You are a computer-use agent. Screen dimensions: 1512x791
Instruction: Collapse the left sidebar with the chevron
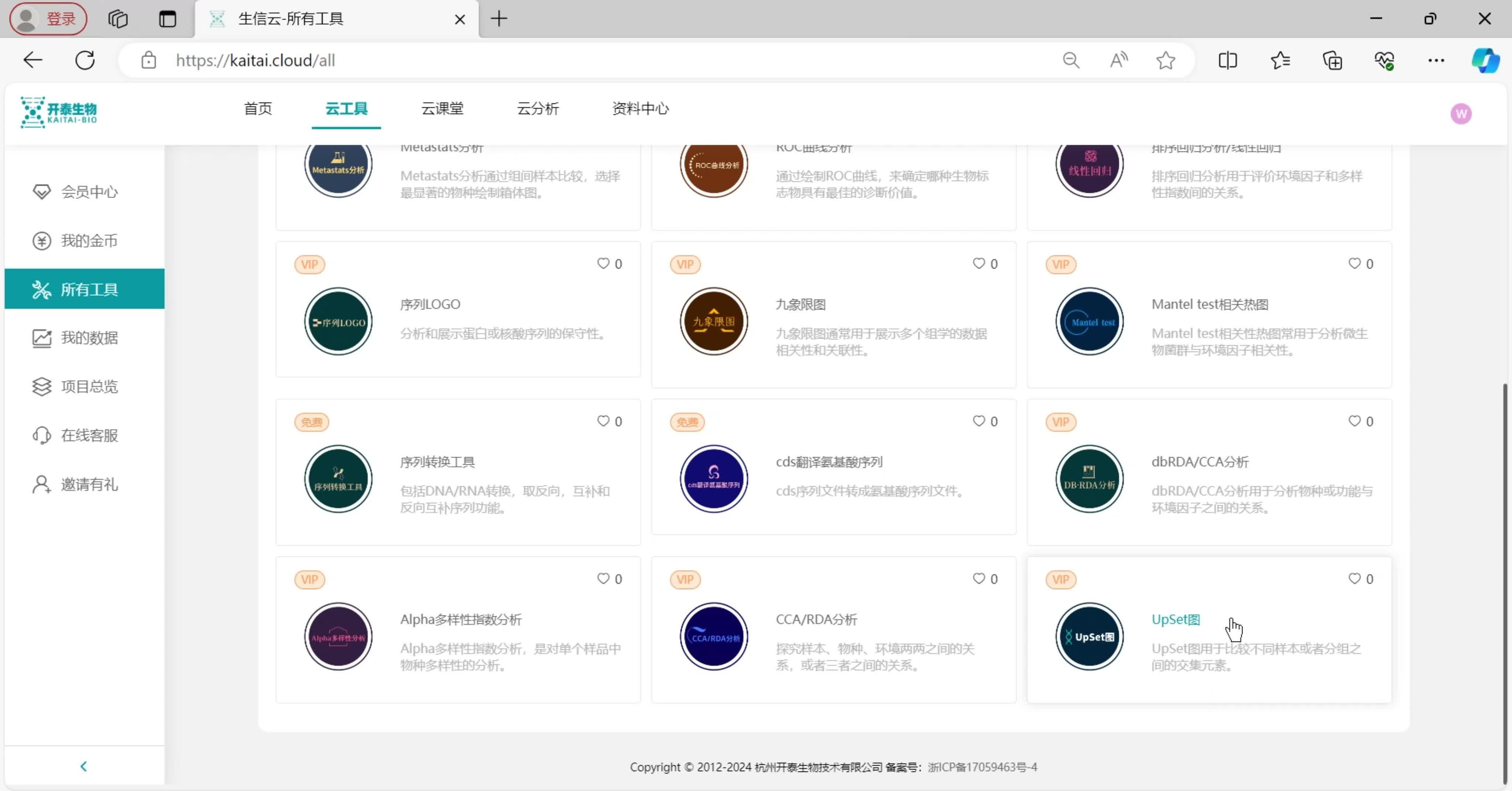[83, 766]
